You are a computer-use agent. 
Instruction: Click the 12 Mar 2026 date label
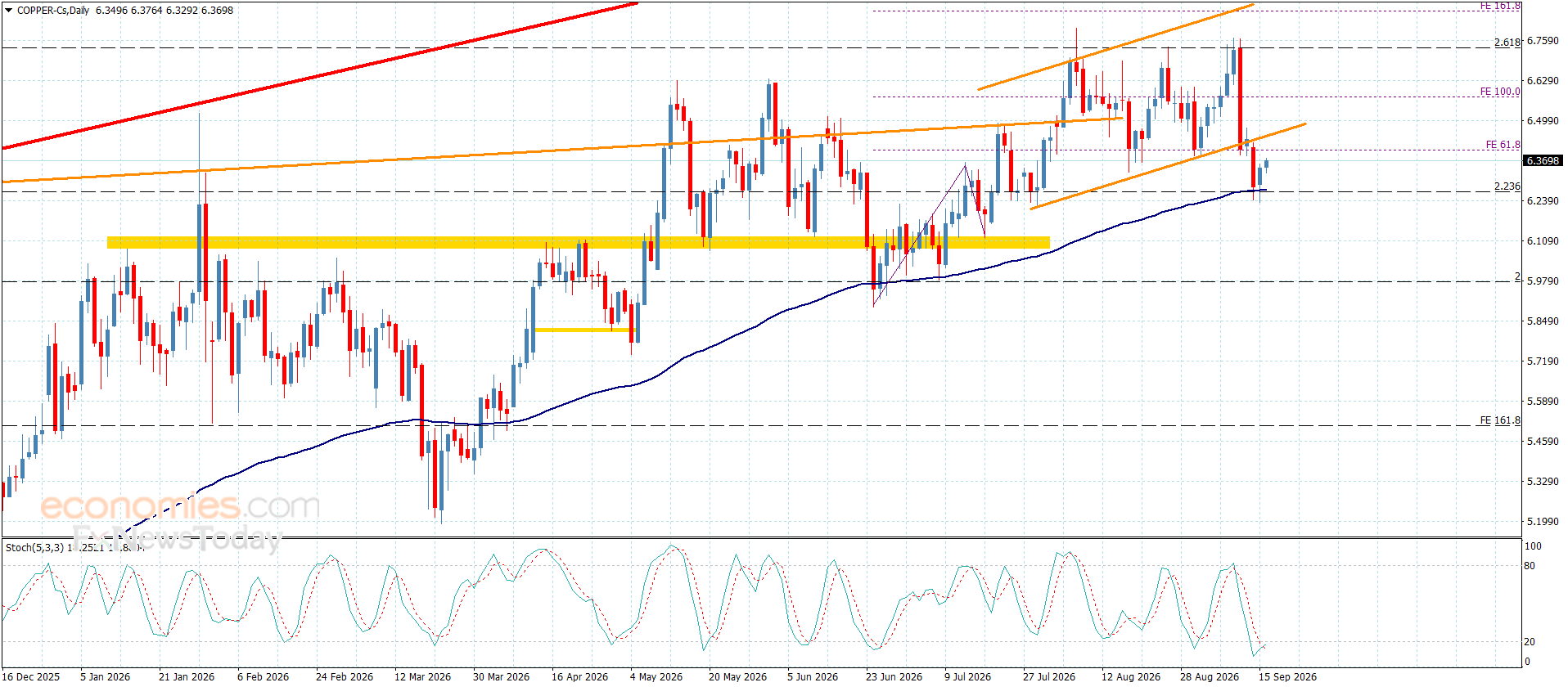pyautogui.click(x=422, y=677)
